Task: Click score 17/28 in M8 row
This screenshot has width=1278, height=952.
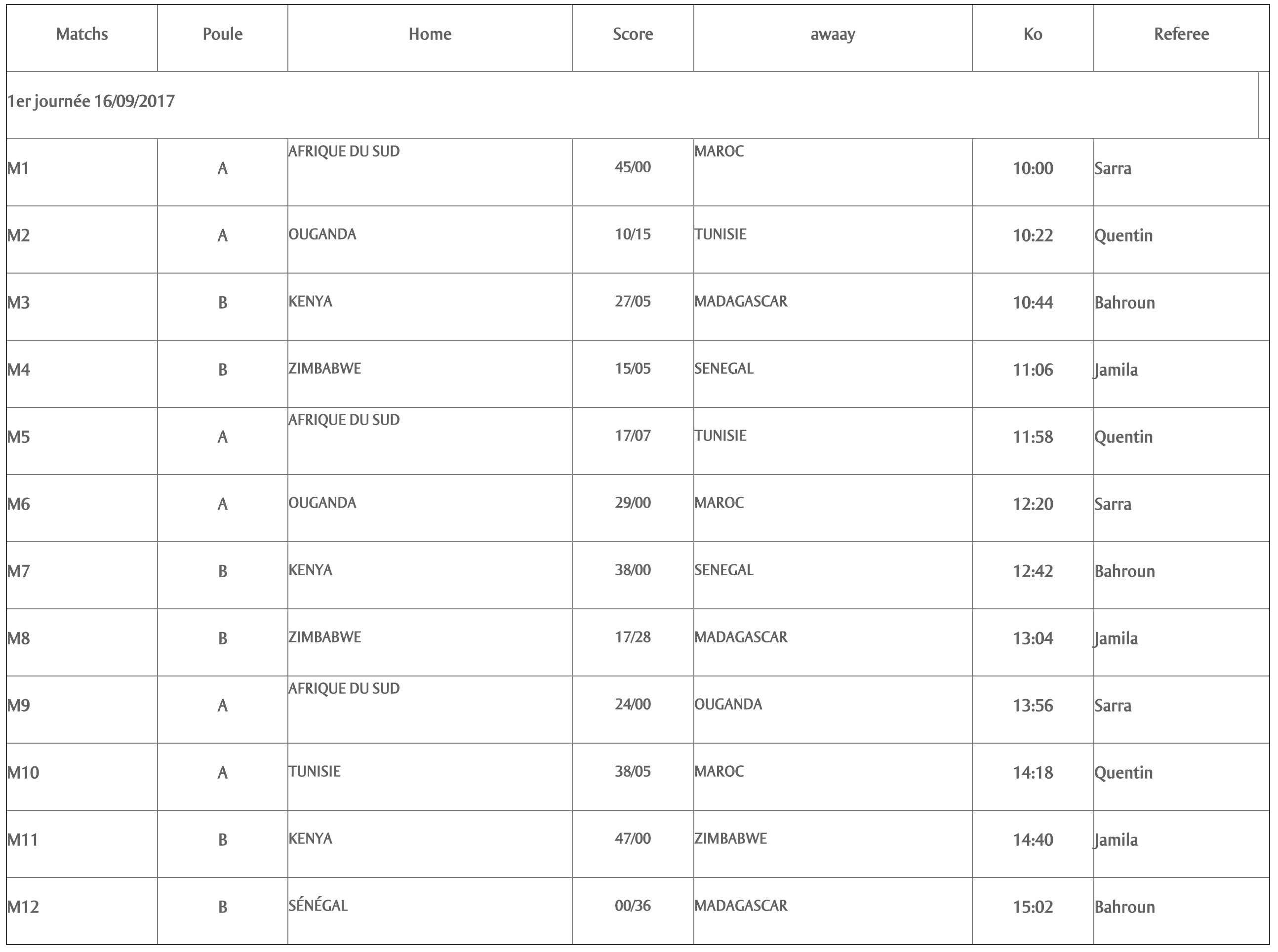Action: [x=633, y=637]
